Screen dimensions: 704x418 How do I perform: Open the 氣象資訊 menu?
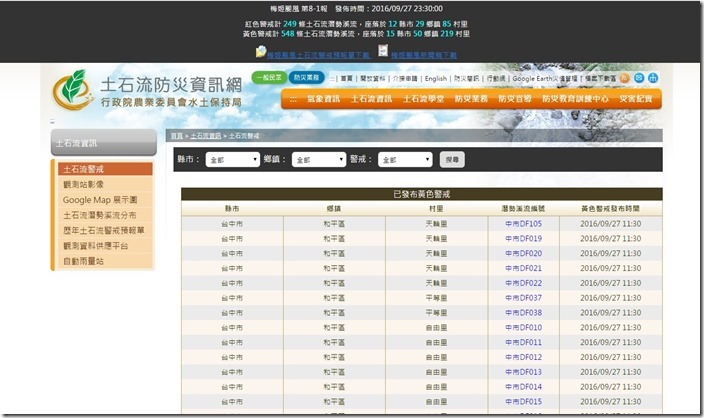(323, 99)
